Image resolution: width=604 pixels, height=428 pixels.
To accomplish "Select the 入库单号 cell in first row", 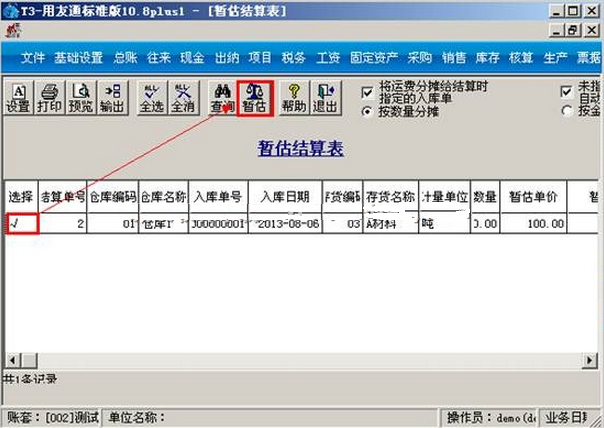I will click(217, 224).
